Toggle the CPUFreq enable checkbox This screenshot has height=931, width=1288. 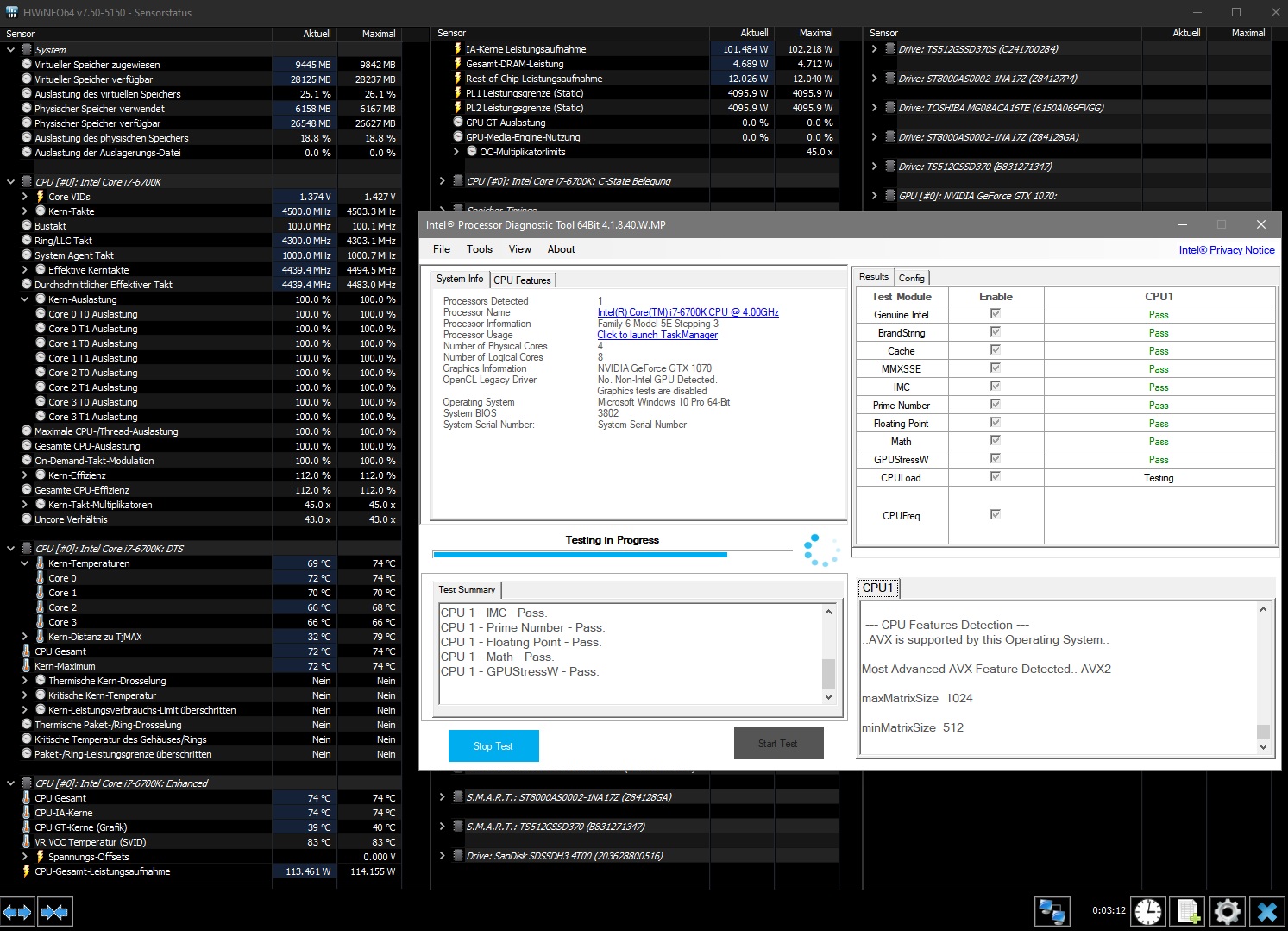(x=996, y=514)
